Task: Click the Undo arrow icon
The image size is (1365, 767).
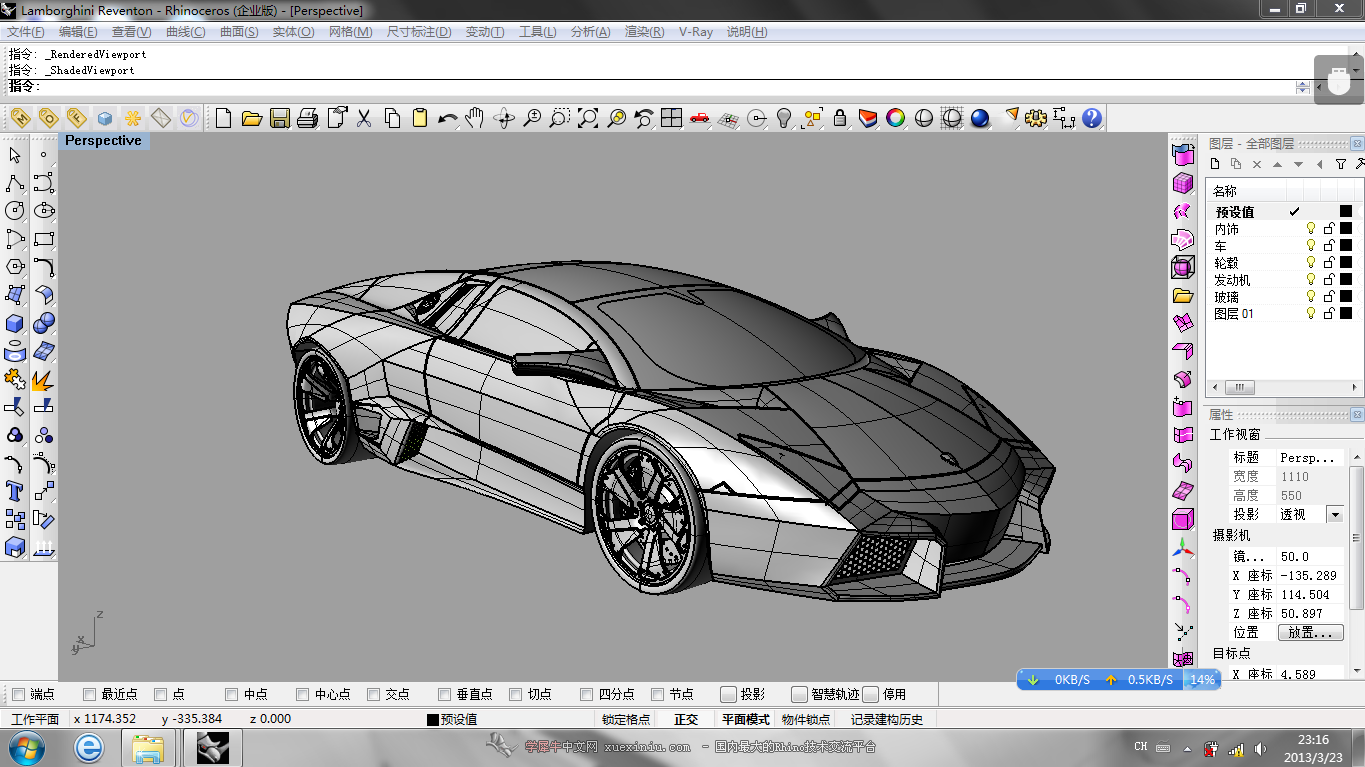Action: 448,118
